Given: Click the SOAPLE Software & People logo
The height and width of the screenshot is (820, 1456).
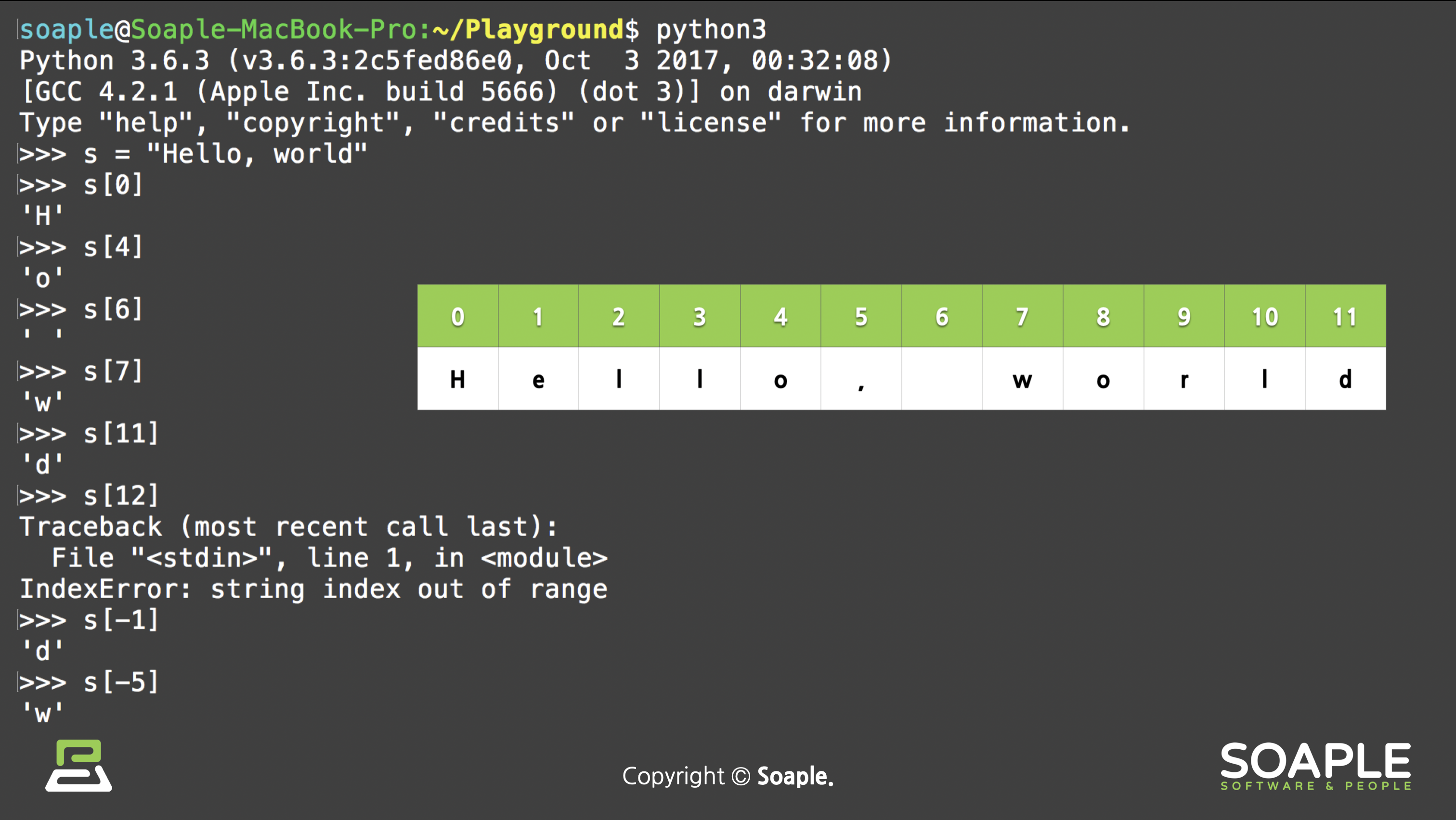Looking at the screenshot, I should [1315, 767].
